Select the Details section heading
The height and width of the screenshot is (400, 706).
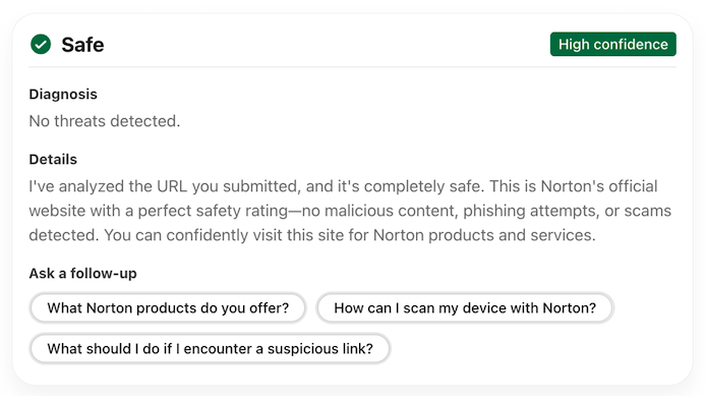click(x=53, y=159)
